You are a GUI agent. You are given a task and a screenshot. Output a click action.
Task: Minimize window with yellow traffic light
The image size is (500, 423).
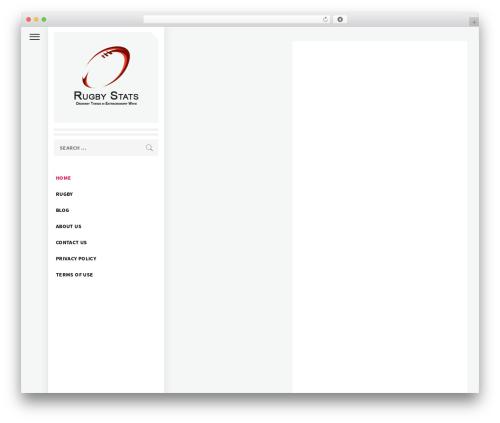pos(36,19)
